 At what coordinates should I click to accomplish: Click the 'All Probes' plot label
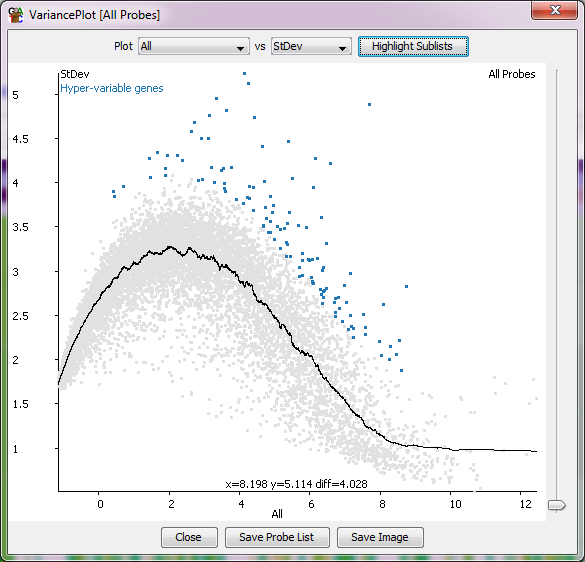[x=512, y=74]
